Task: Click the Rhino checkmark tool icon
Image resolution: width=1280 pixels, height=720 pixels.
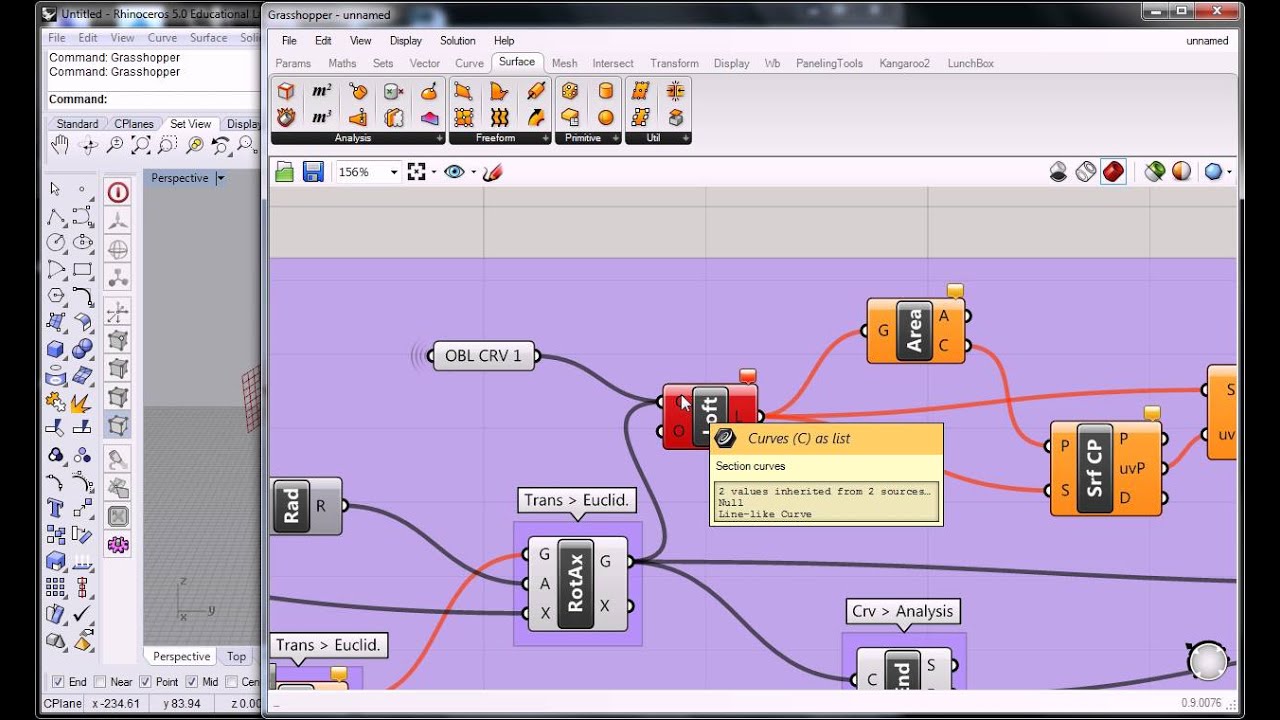Action: tap(82, 614)
